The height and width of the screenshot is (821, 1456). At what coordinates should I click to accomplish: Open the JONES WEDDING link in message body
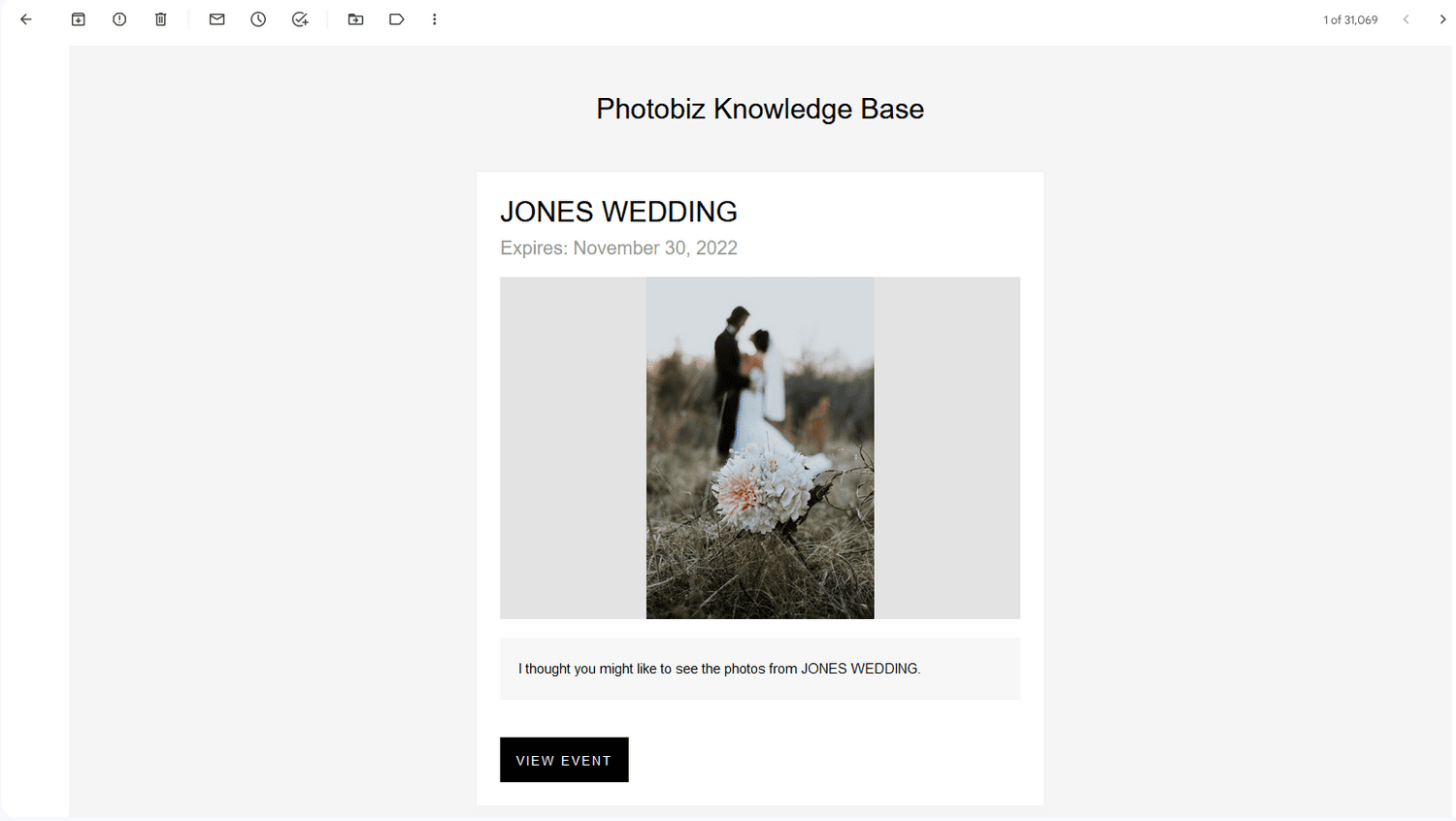tap(858, 669)
